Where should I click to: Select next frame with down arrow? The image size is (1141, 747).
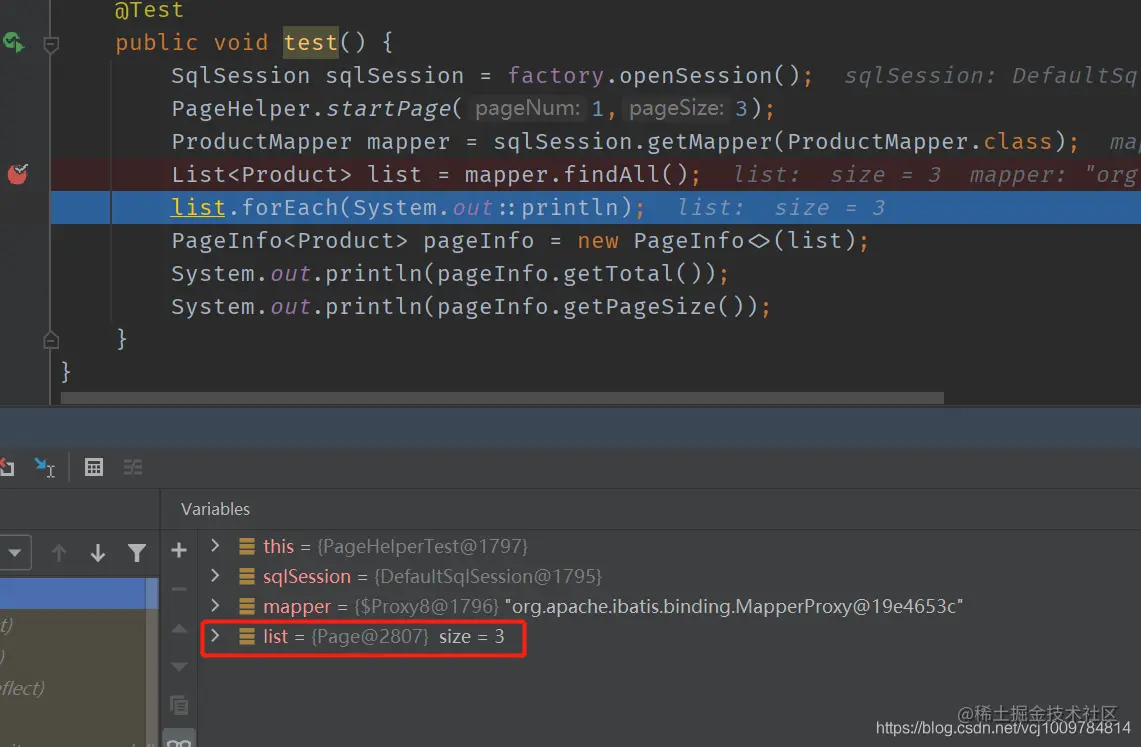click(x=98, y=554)
